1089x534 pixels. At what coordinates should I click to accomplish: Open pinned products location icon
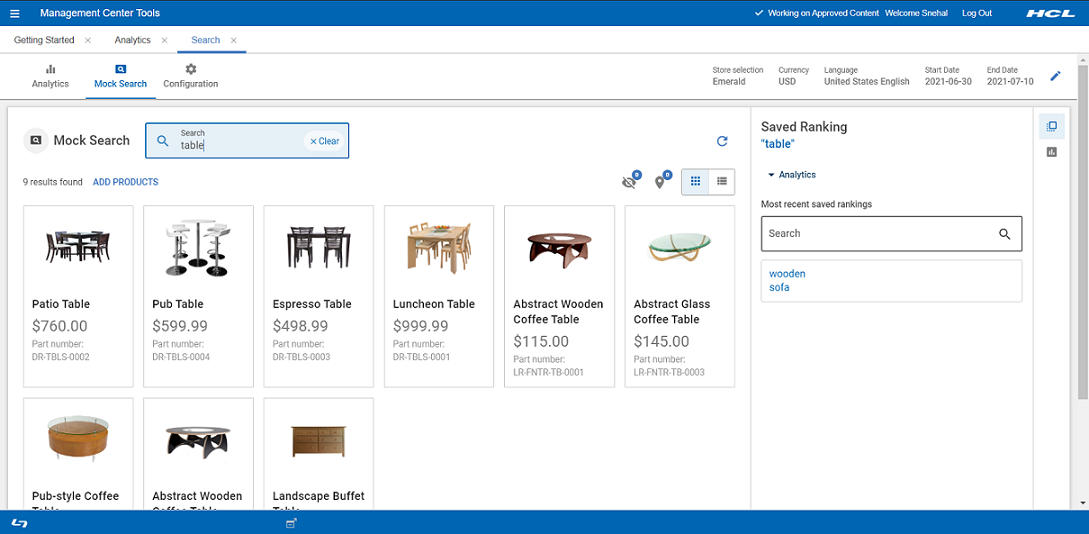(x=660, y=182)
